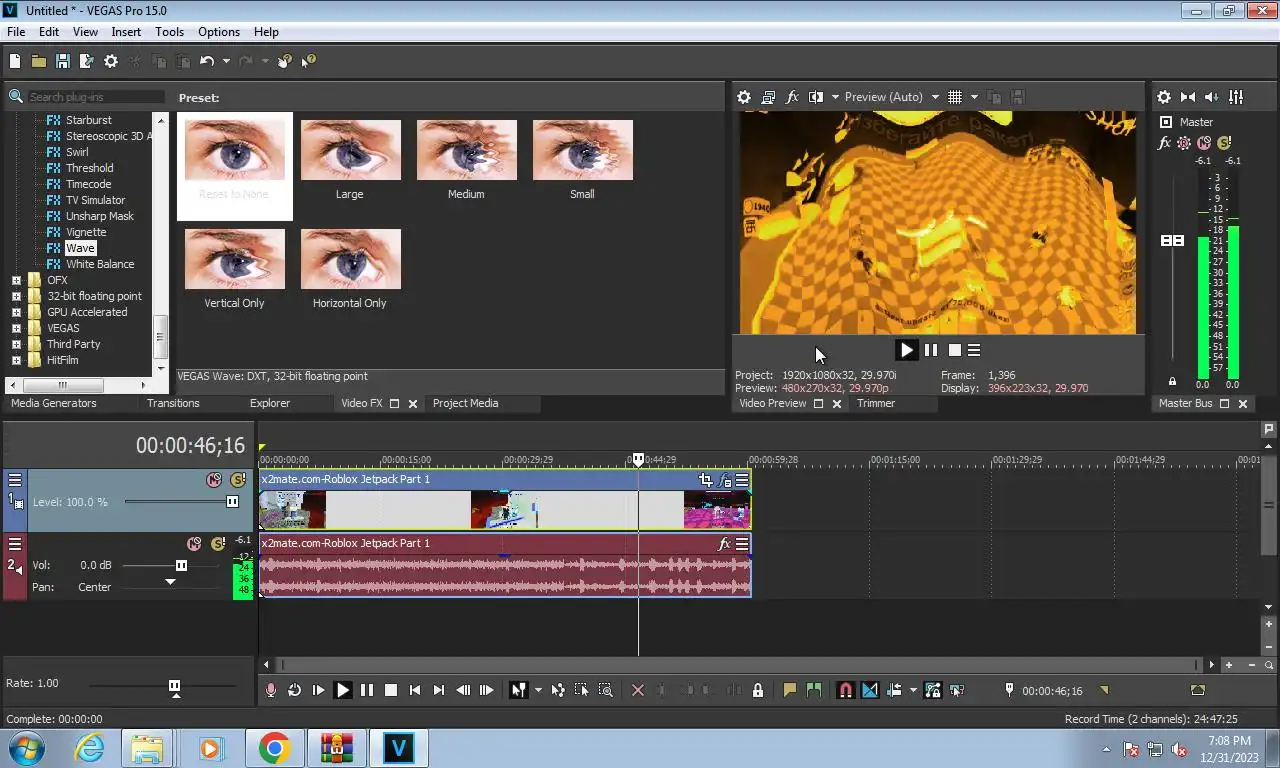Open Mixing Console from Master Bus toolbar
Screen dimensions: 1280x768
click(x=1236, y=97)
